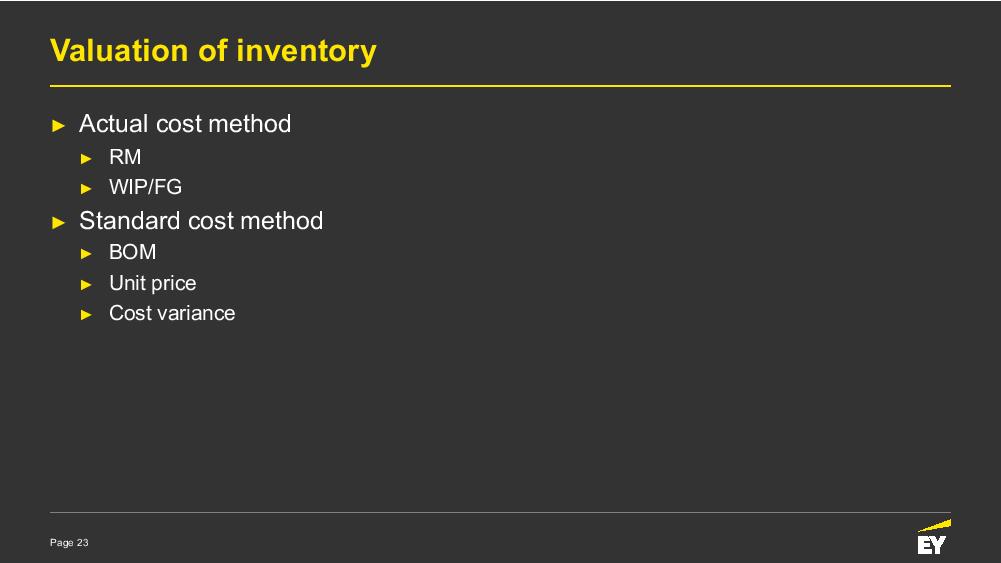
Task: Click the Standard cost method text
Action: [x=201, y=221]
